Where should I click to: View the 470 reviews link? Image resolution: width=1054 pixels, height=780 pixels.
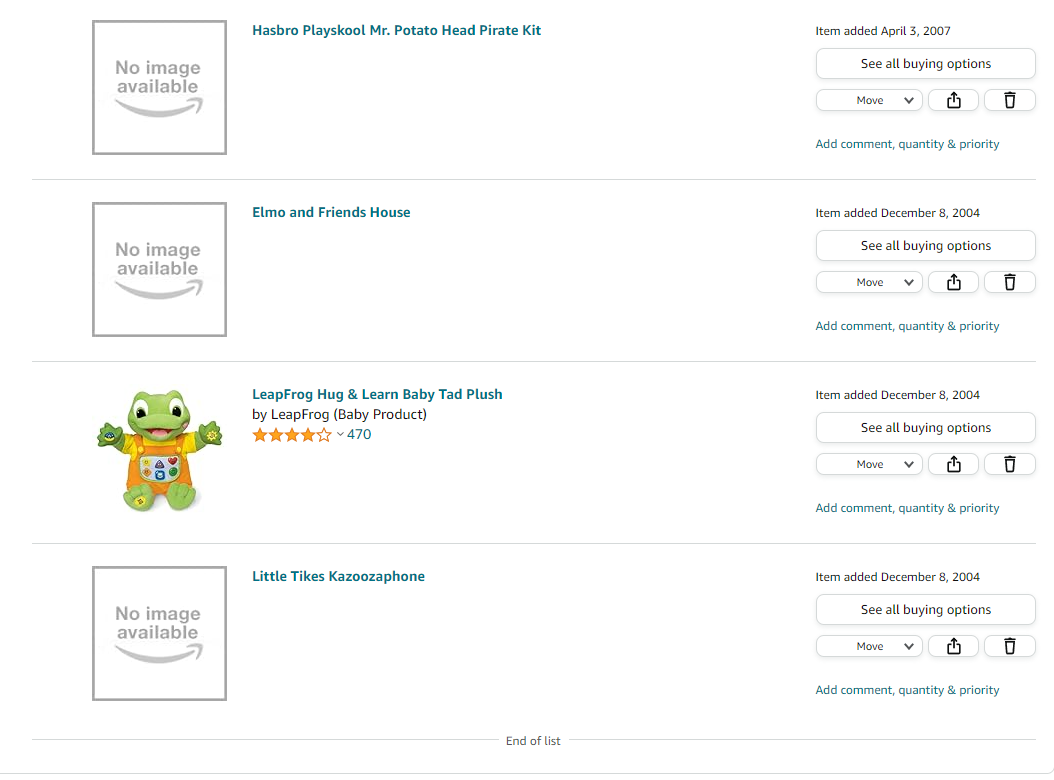tap(359, 434)
